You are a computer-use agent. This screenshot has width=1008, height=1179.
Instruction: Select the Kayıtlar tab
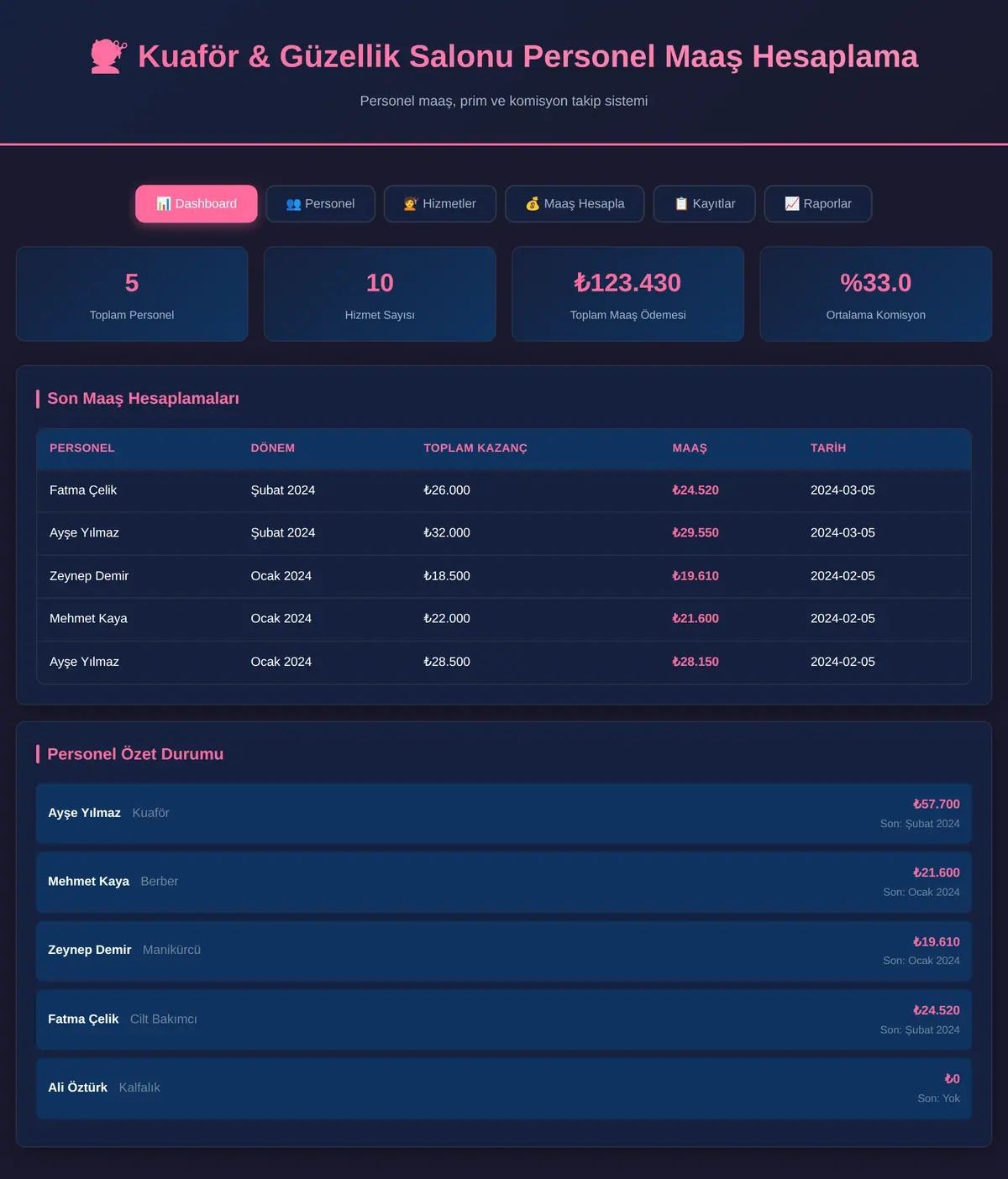[705, 204]
